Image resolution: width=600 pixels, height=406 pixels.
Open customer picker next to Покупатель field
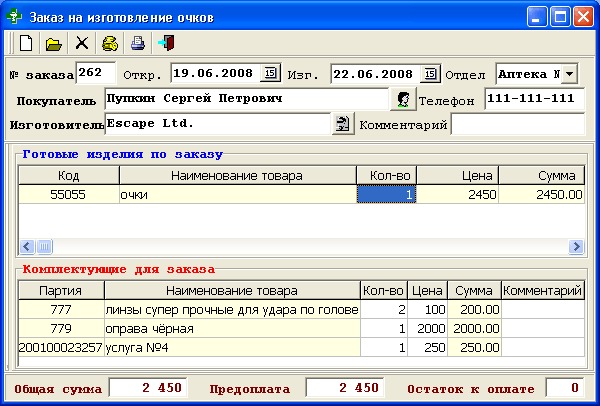click(402, 99)
